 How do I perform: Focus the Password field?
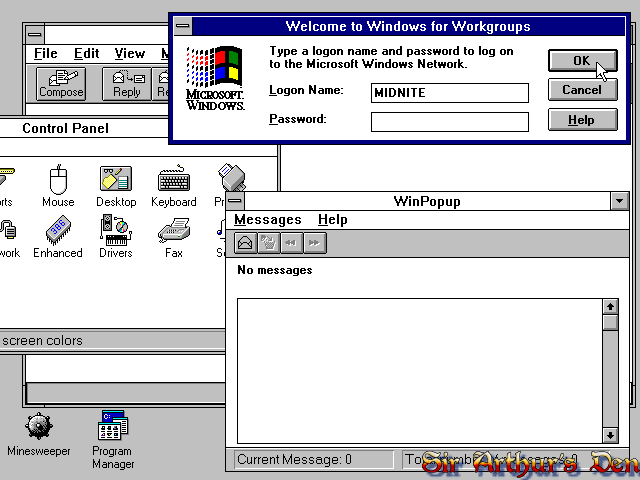click(449, 122)
